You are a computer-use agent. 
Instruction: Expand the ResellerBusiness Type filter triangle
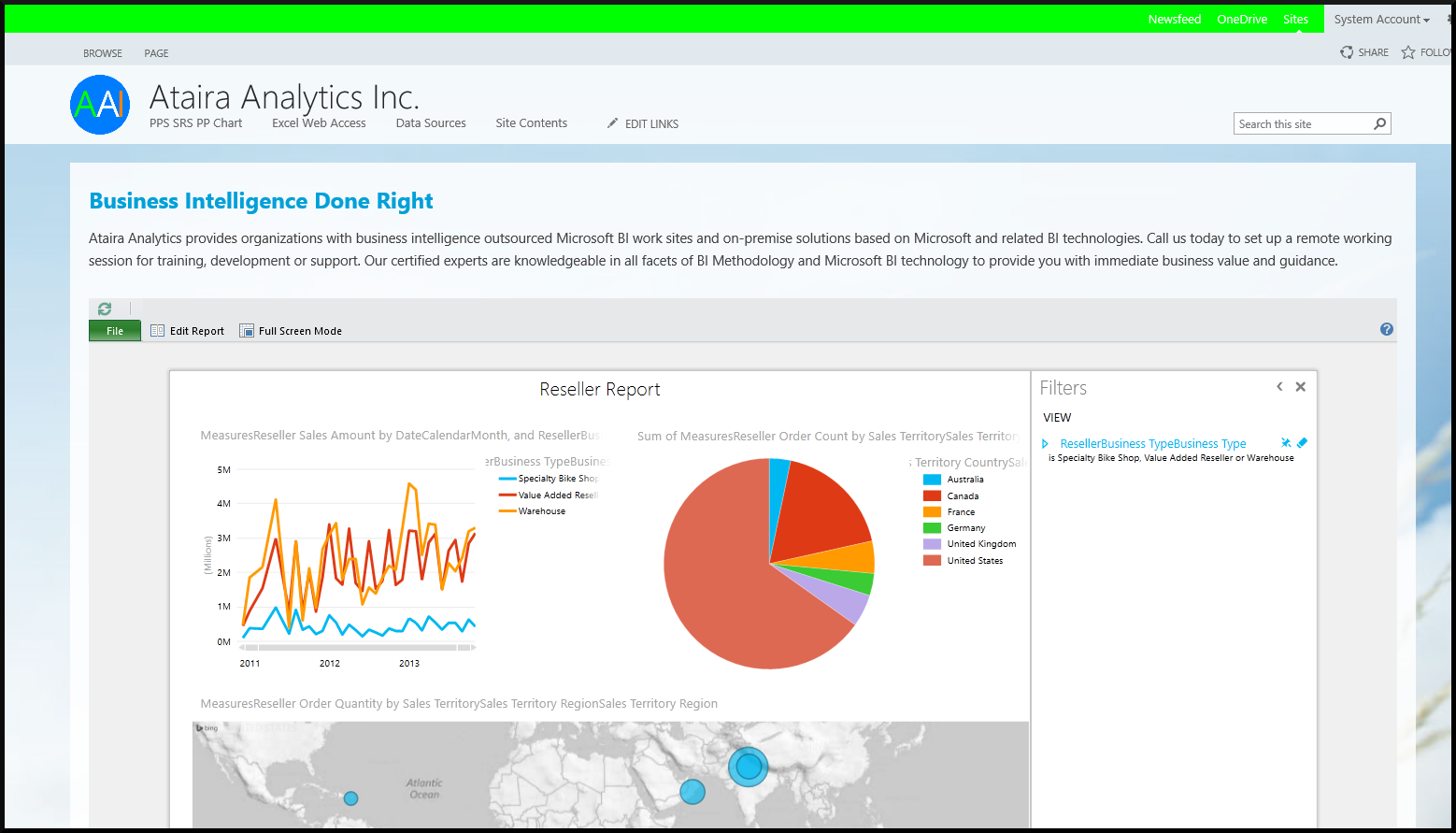pos(1046,444)
